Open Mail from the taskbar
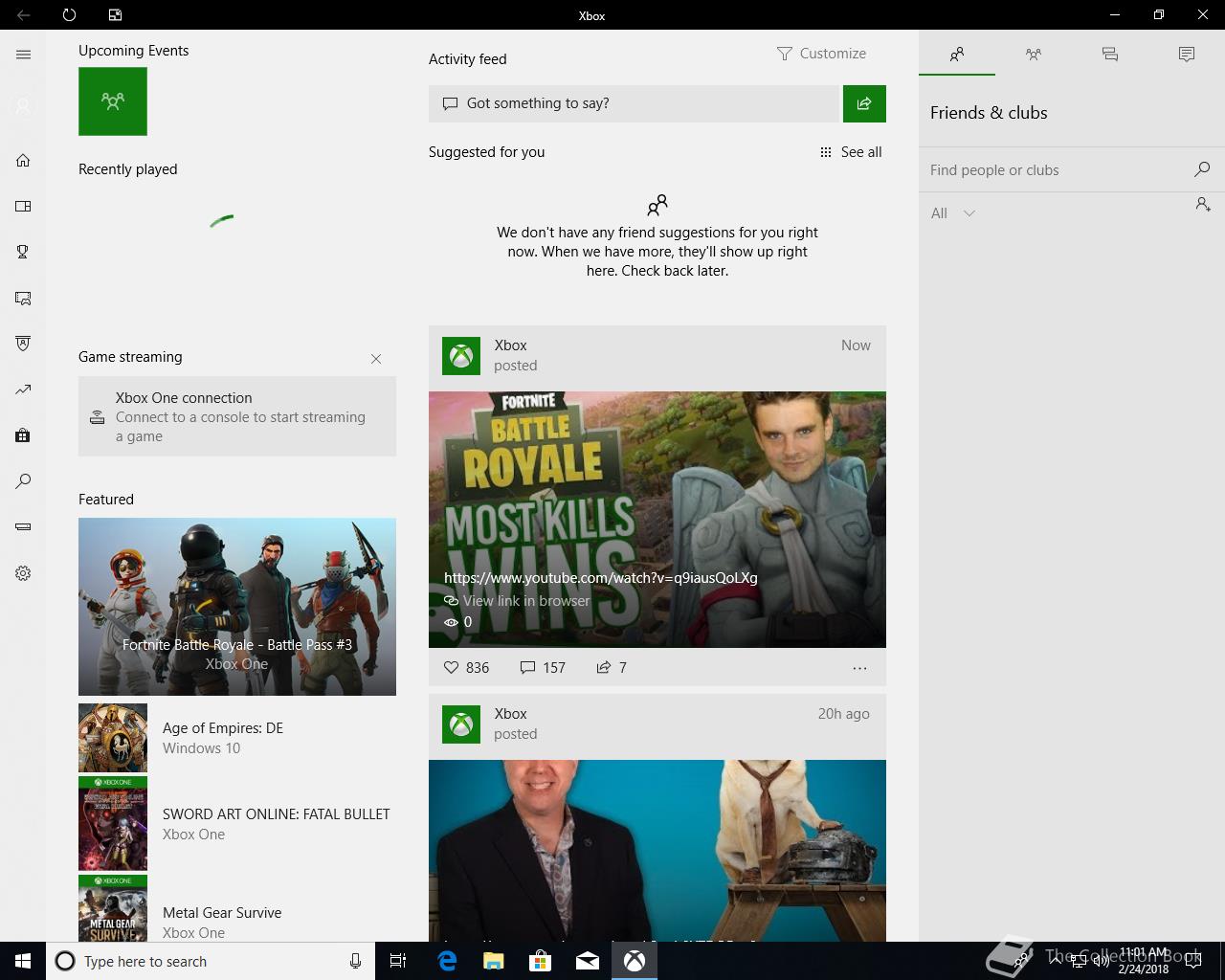Image resolution: width=1225 pixels, height=980 pixels. tap(587, 961)
